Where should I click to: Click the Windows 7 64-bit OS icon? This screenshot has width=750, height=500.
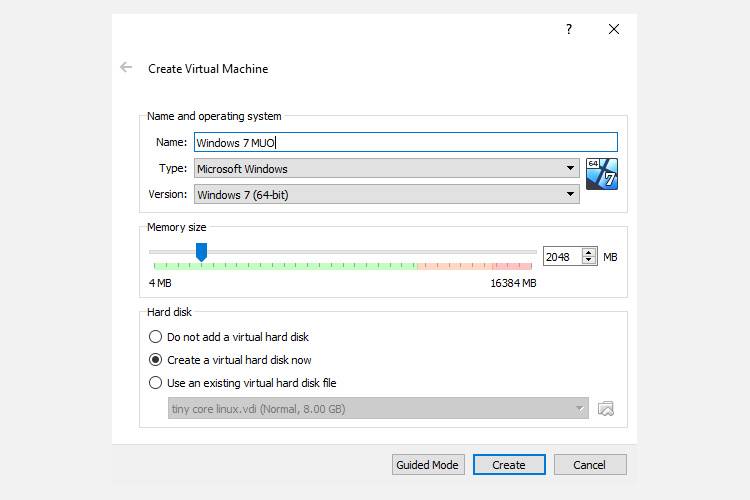point(602,174)
